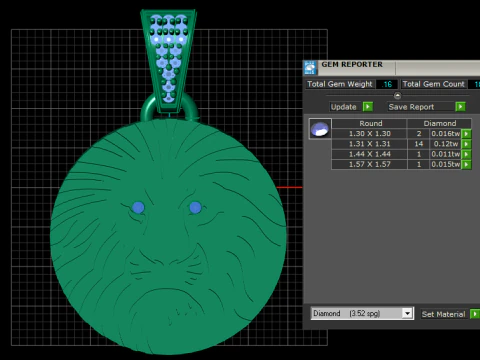Select the 1.30 X 1.30 size cell
The image size is (480, 360).
pos(369,134)
